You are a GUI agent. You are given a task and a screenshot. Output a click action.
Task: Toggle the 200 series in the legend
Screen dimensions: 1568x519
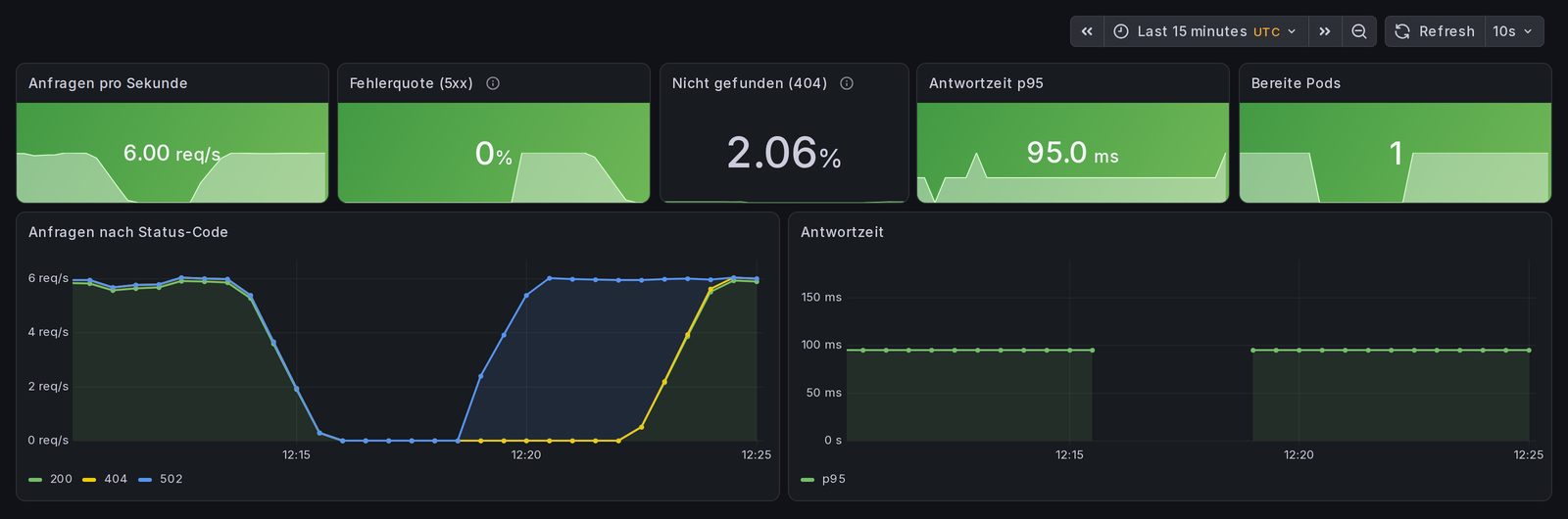(51, 479)
